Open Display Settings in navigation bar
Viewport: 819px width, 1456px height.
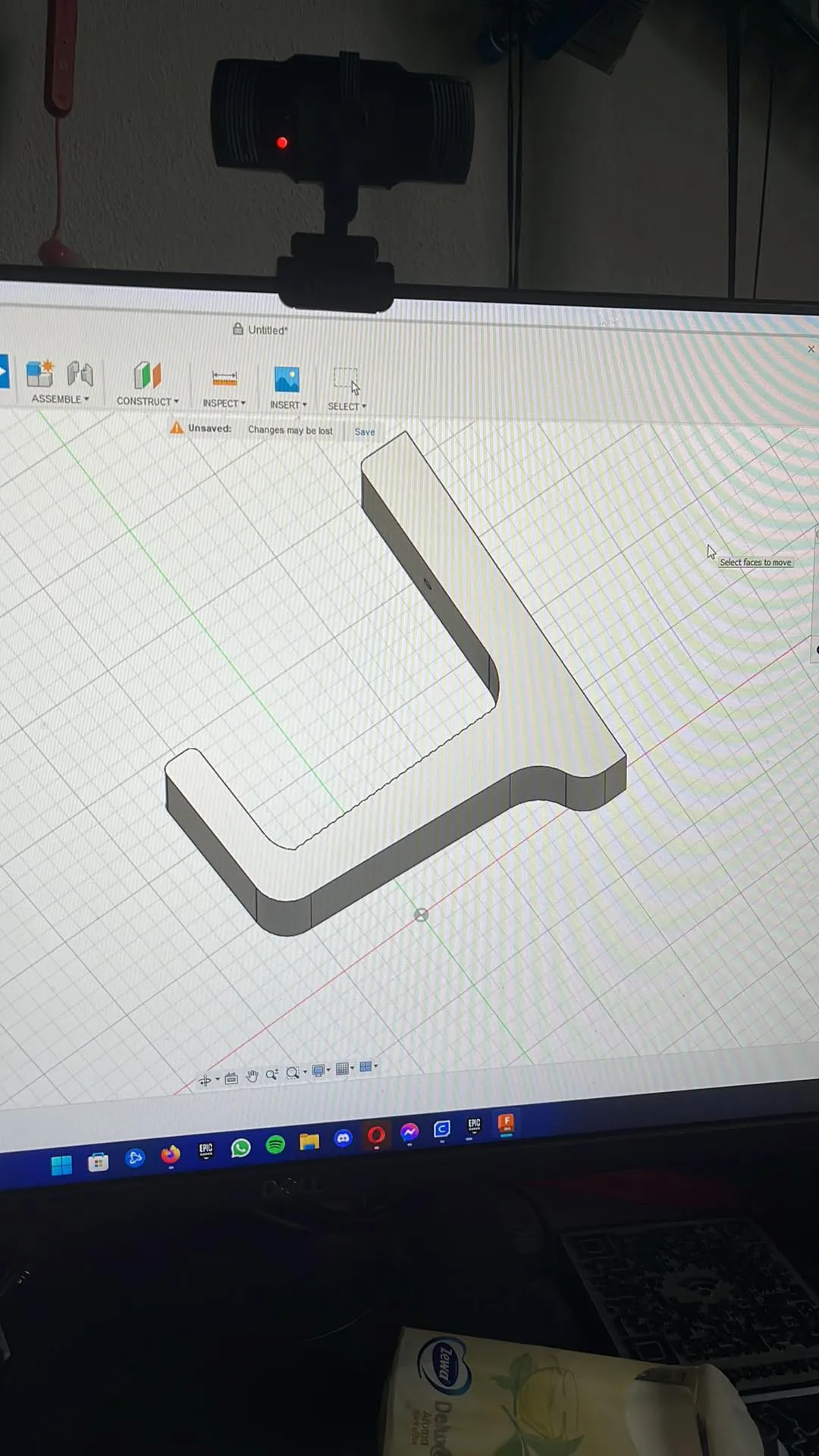coord(318,1071)
